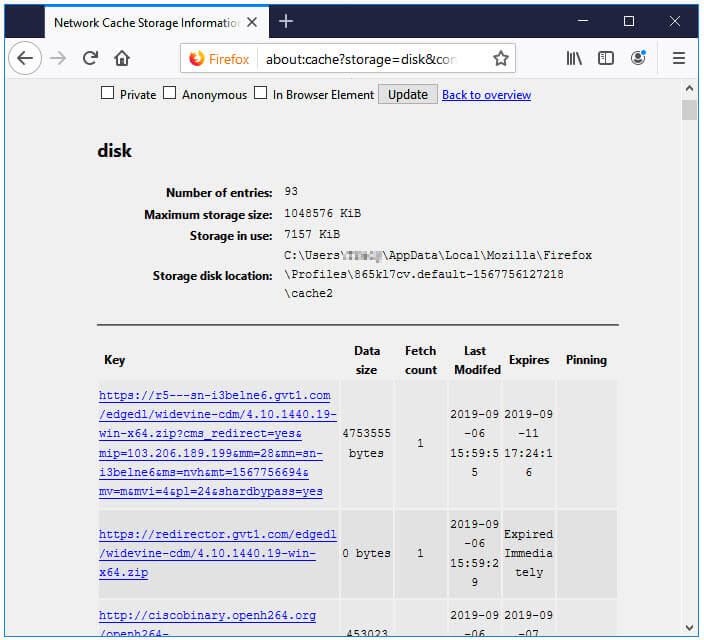Click the vertical scrollbar thumb
704x640 pixels.
(x=689, y=110)
